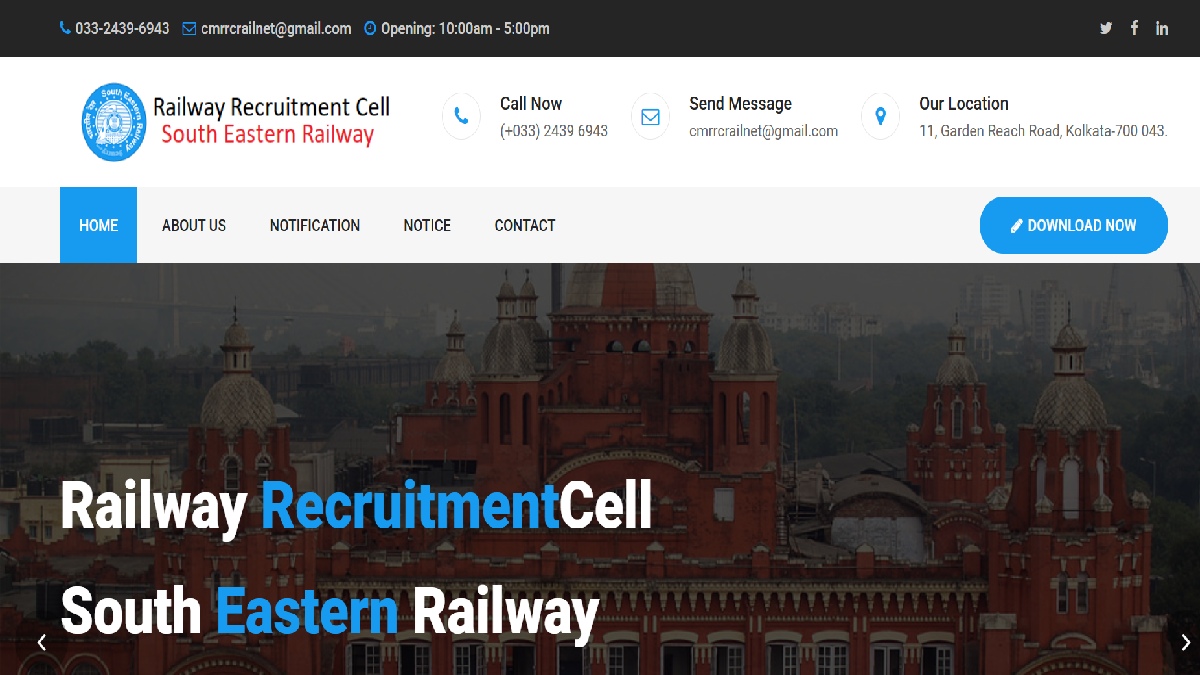Image resolution: width=1200 pixels, height=675 pixels.
Task: Click the 033-2439-6943 phone number in top bar
Action: (122, 29)
